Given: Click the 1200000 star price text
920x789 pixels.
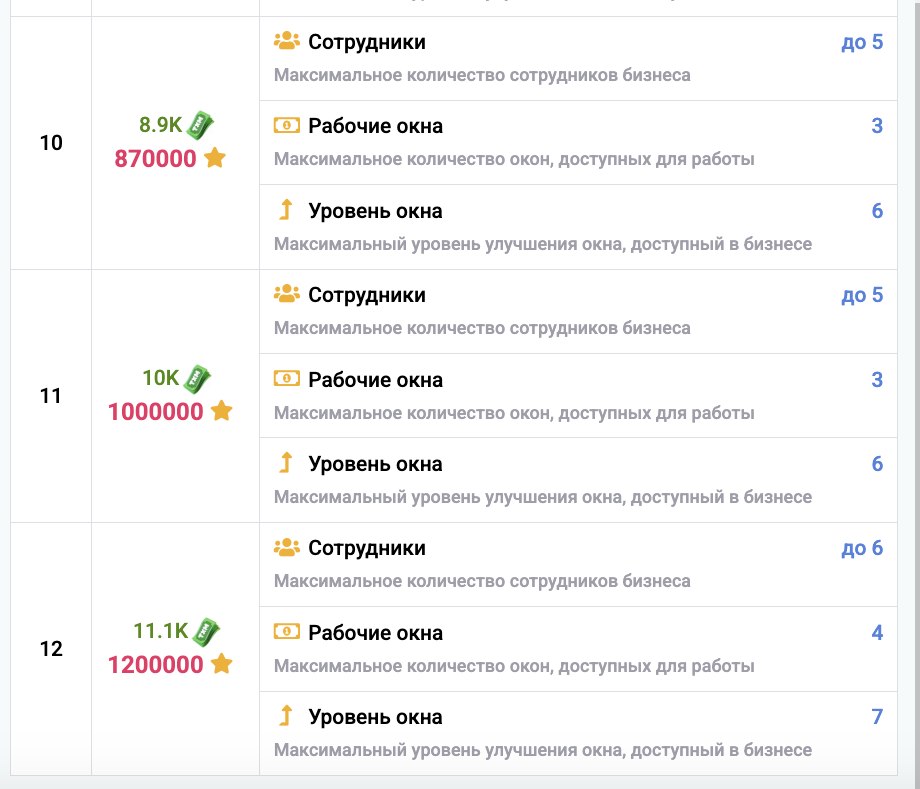Looking at the screenshot, I should 156,664.
